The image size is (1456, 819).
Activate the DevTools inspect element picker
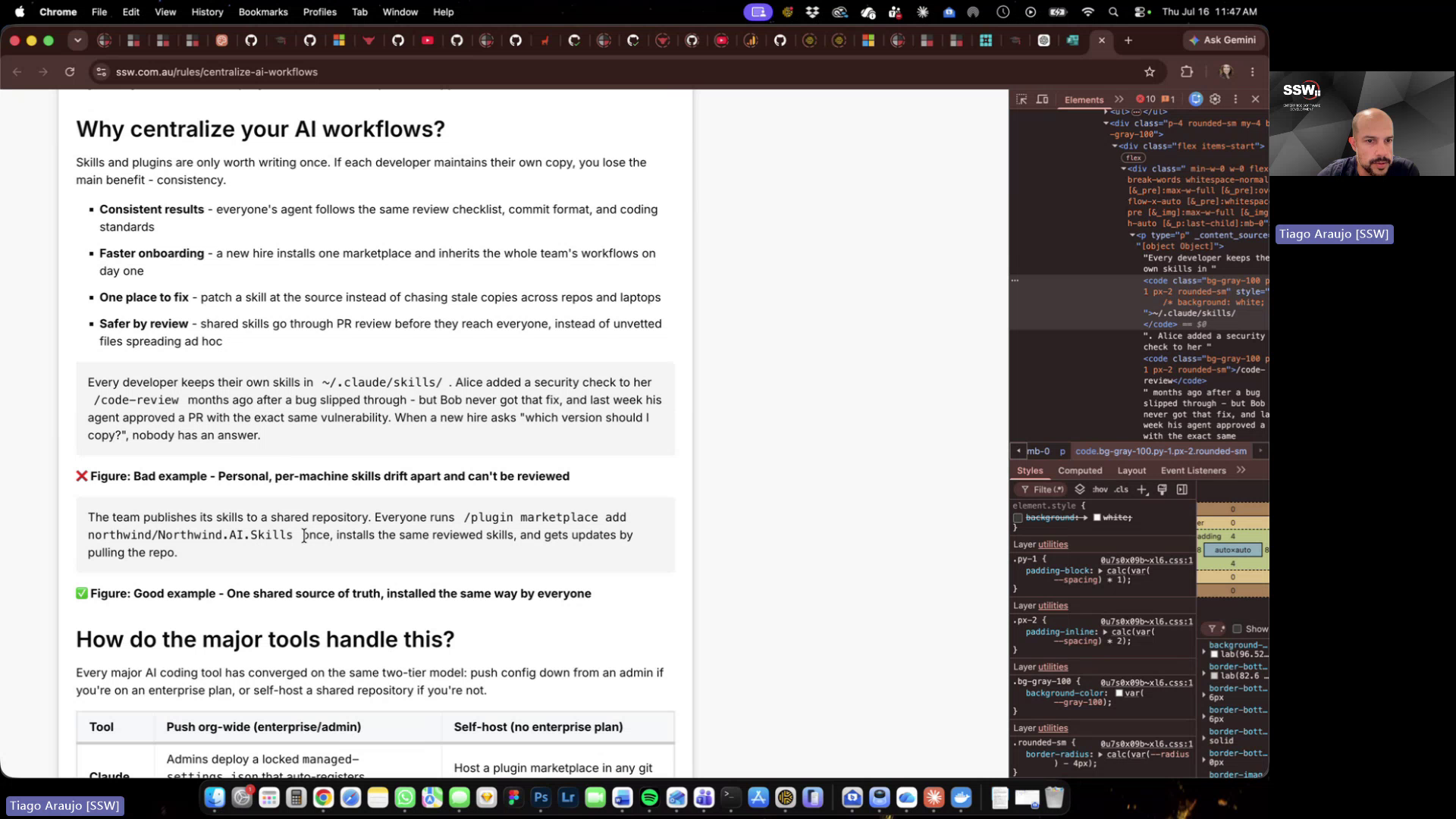[x=1021, y=99]
